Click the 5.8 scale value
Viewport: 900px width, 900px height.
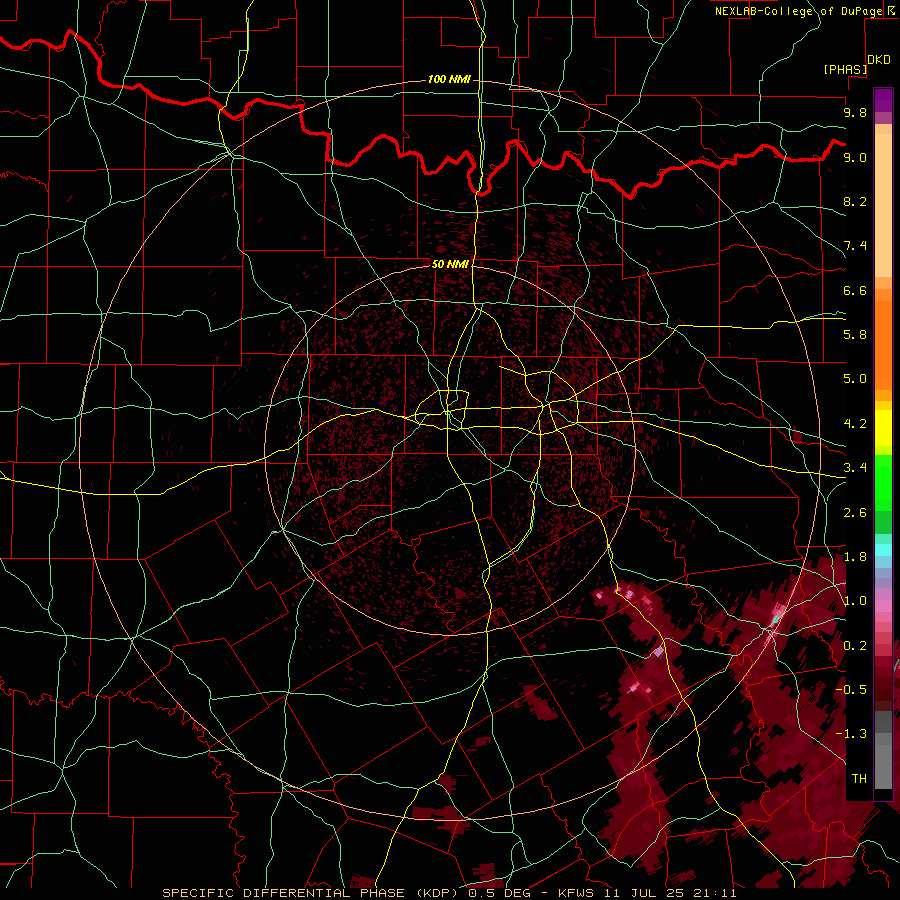point(855,335)
